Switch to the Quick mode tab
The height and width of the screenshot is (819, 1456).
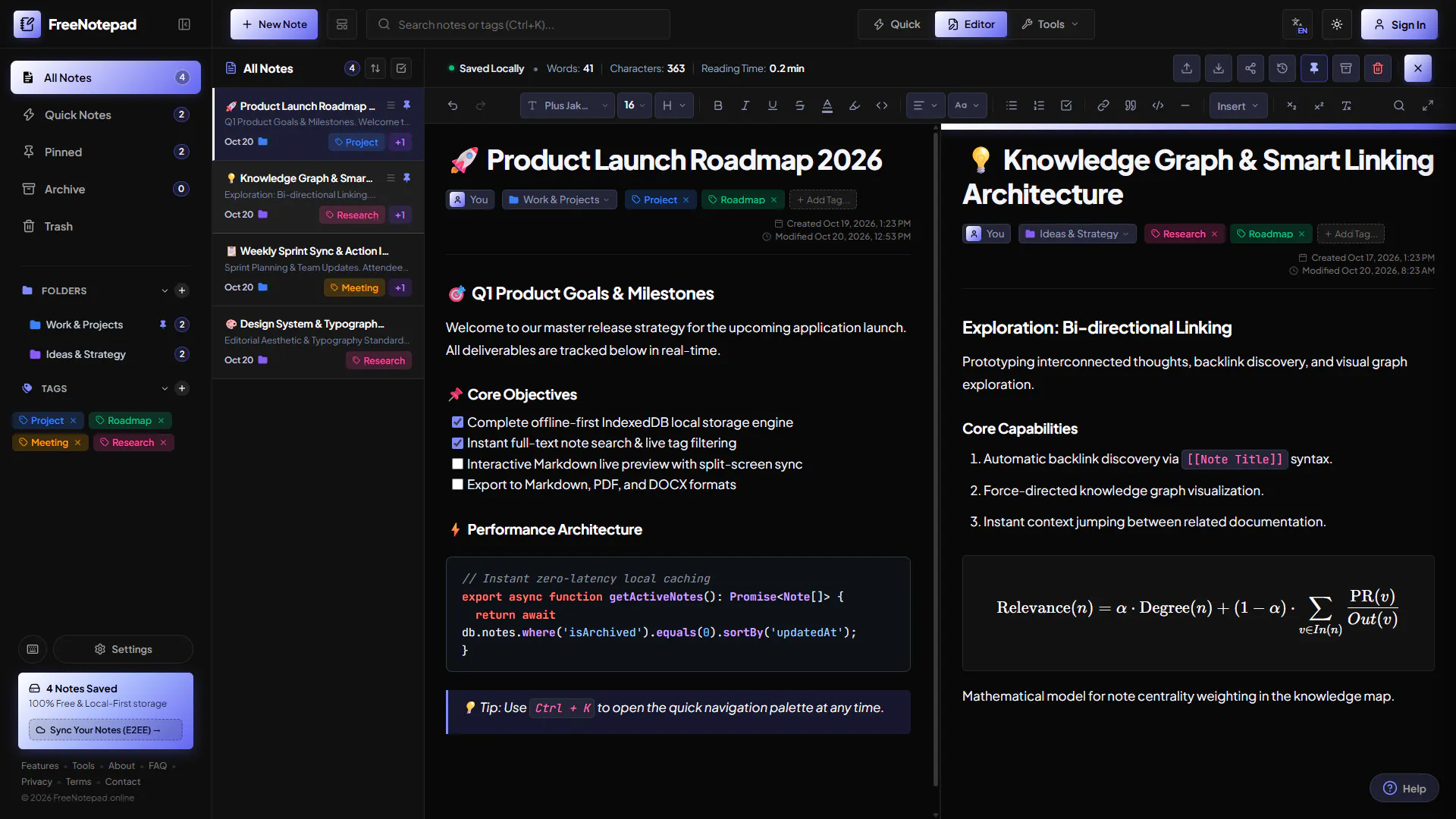pos(896,24)
